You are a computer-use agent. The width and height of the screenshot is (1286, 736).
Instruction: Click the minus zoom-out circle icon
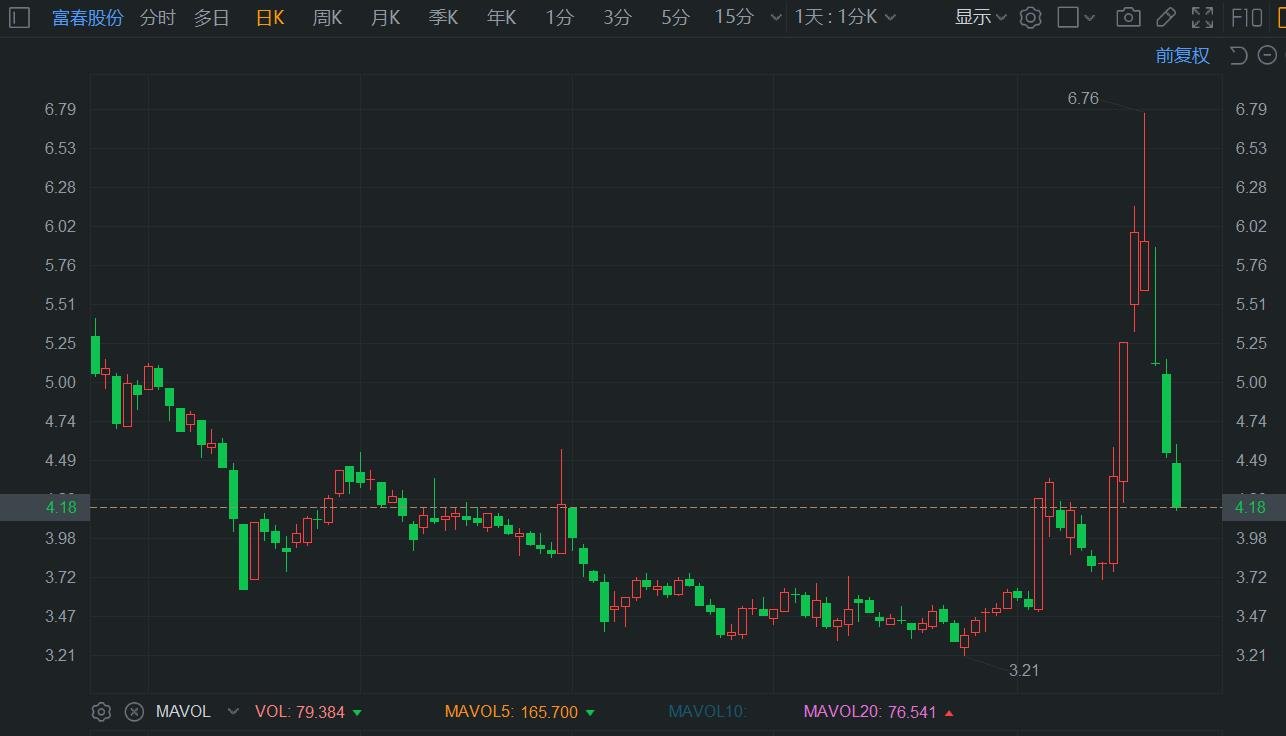(x=1267, y=55)
